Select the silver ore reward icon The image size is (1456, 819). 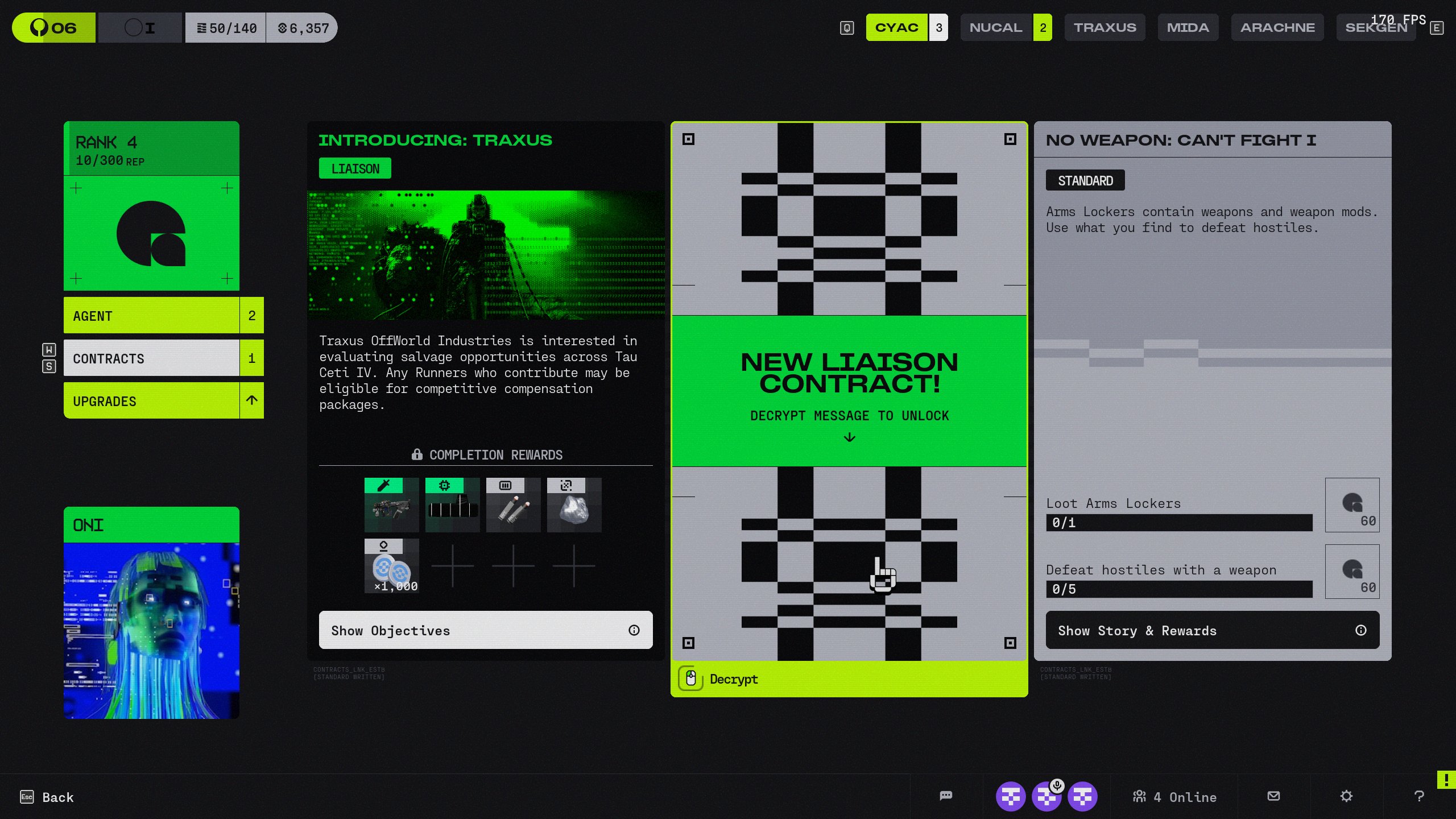[574, 505]
